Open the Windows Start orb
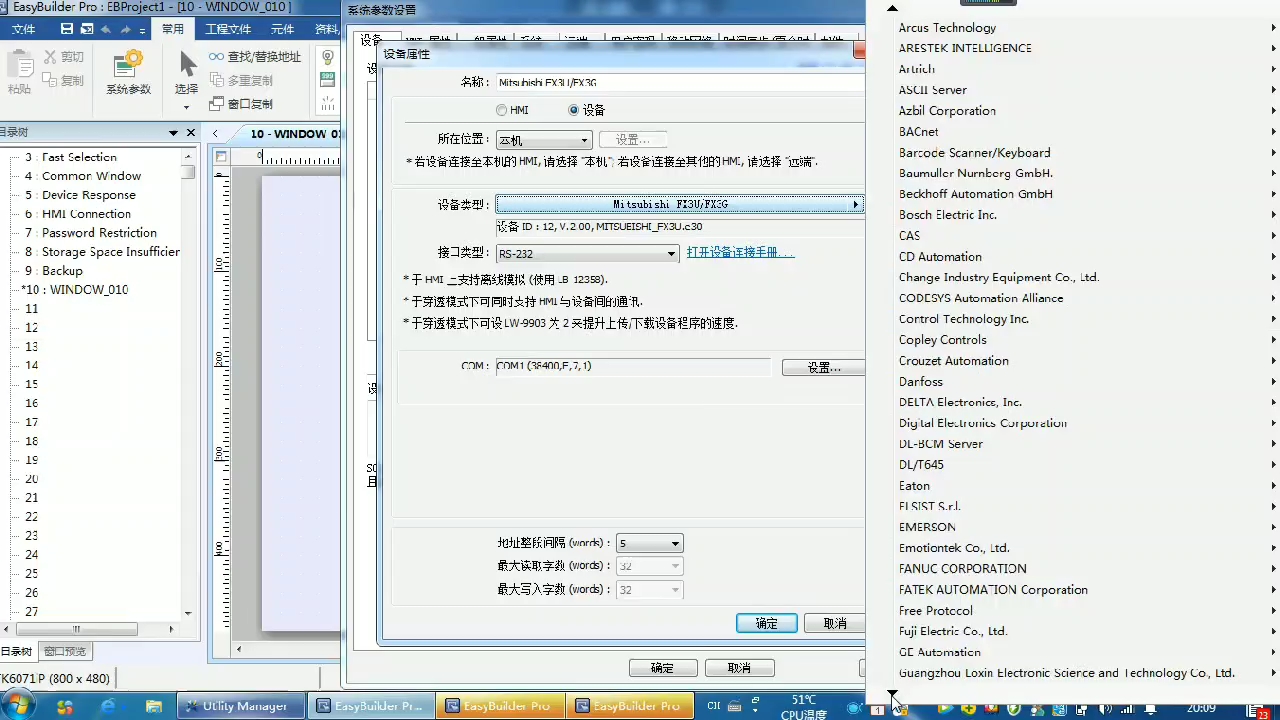Screen dimensions: 1280x720 19,705
